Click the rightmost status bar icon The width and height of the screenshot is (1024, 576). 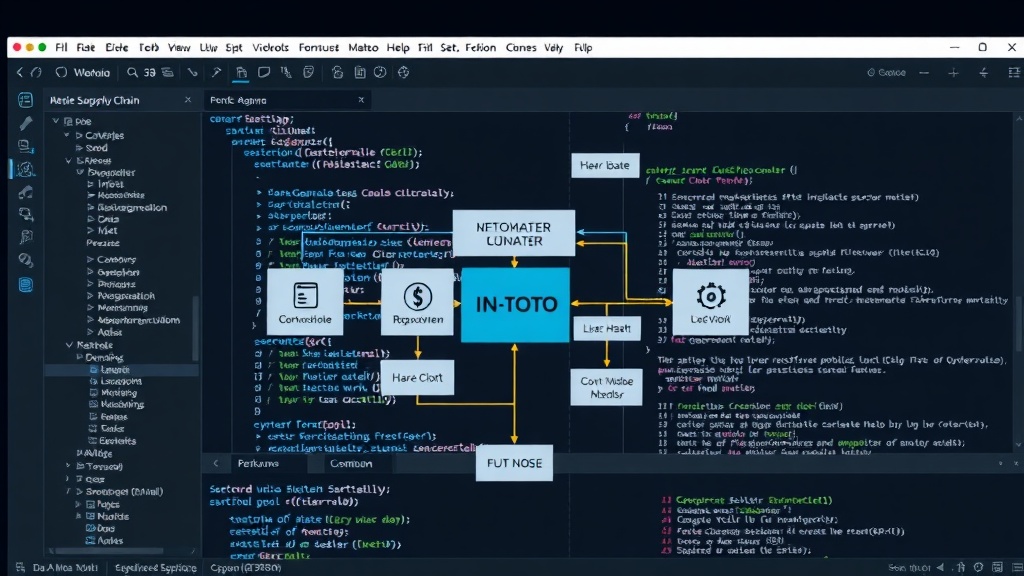pos(1016,568)
